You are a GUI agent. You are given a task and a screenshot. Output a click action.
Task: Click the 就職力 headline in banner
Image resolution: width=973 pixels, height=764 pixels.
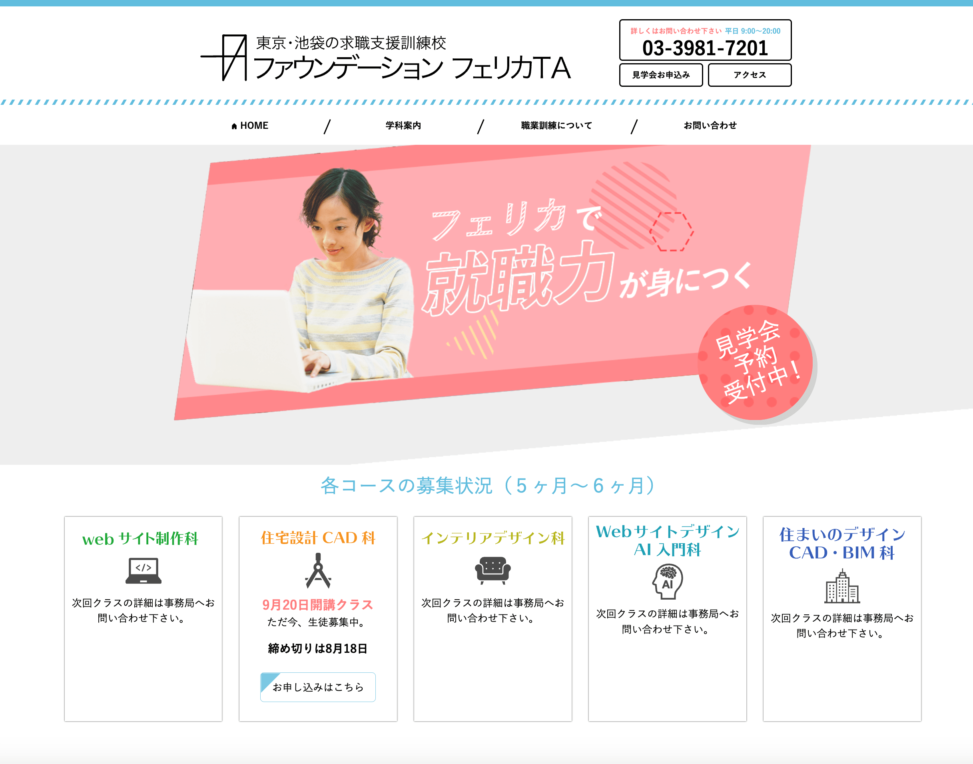coord(517,279)
